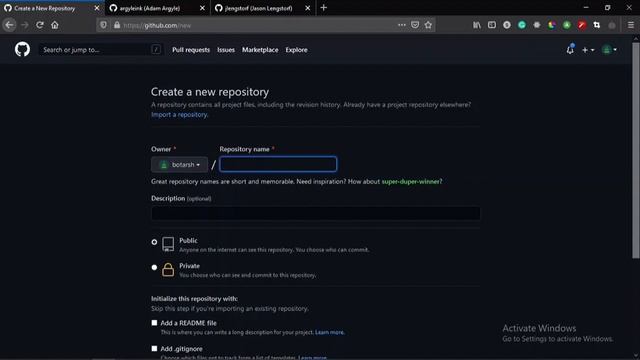The height and width of the screenshot is (360, 640).
Task: Click the site padlock security icon
Action: point(117,25)
